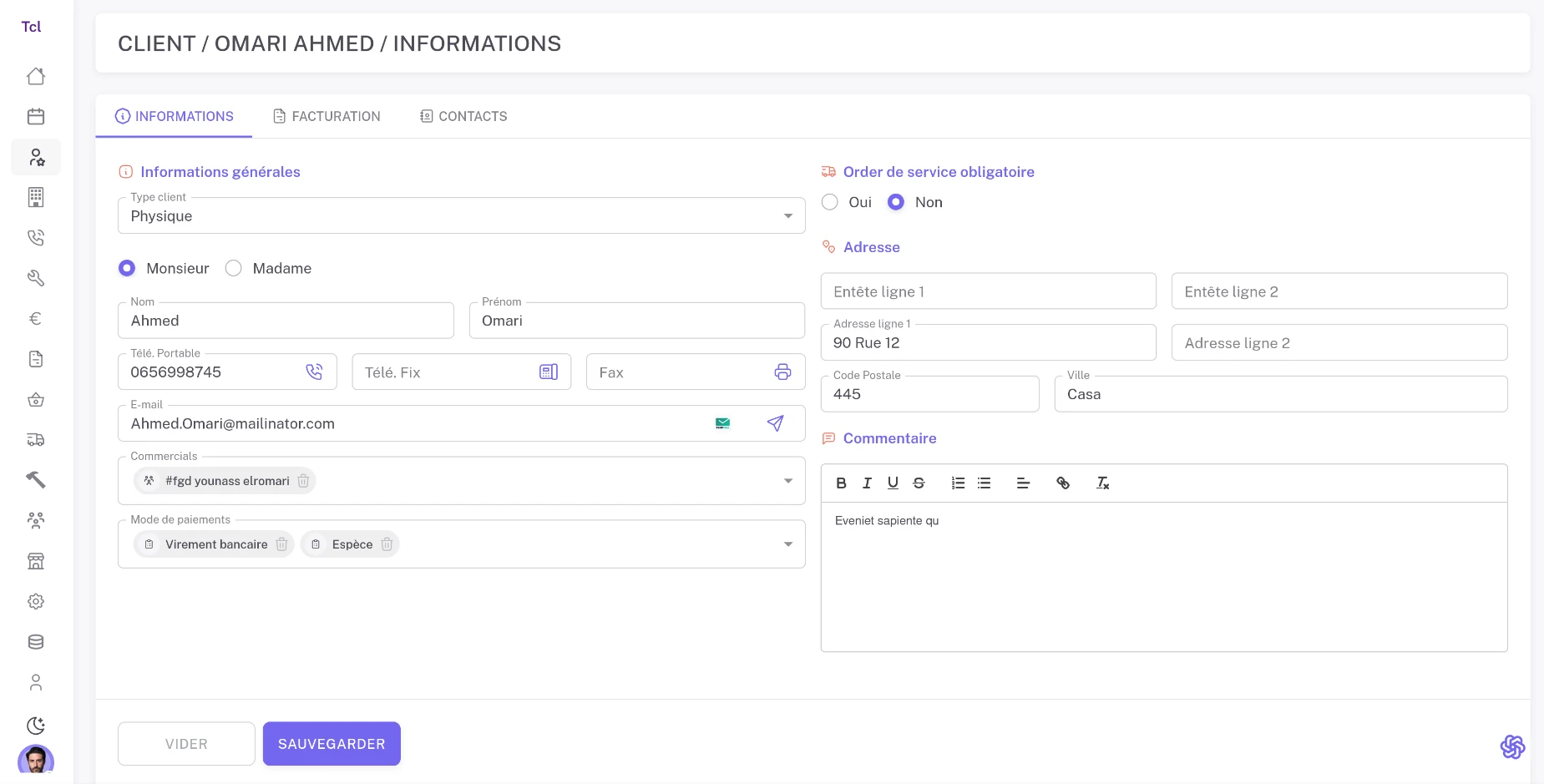Open the calendar icon in sidebar
1544x784 pixels.
(x=36, y=116)
